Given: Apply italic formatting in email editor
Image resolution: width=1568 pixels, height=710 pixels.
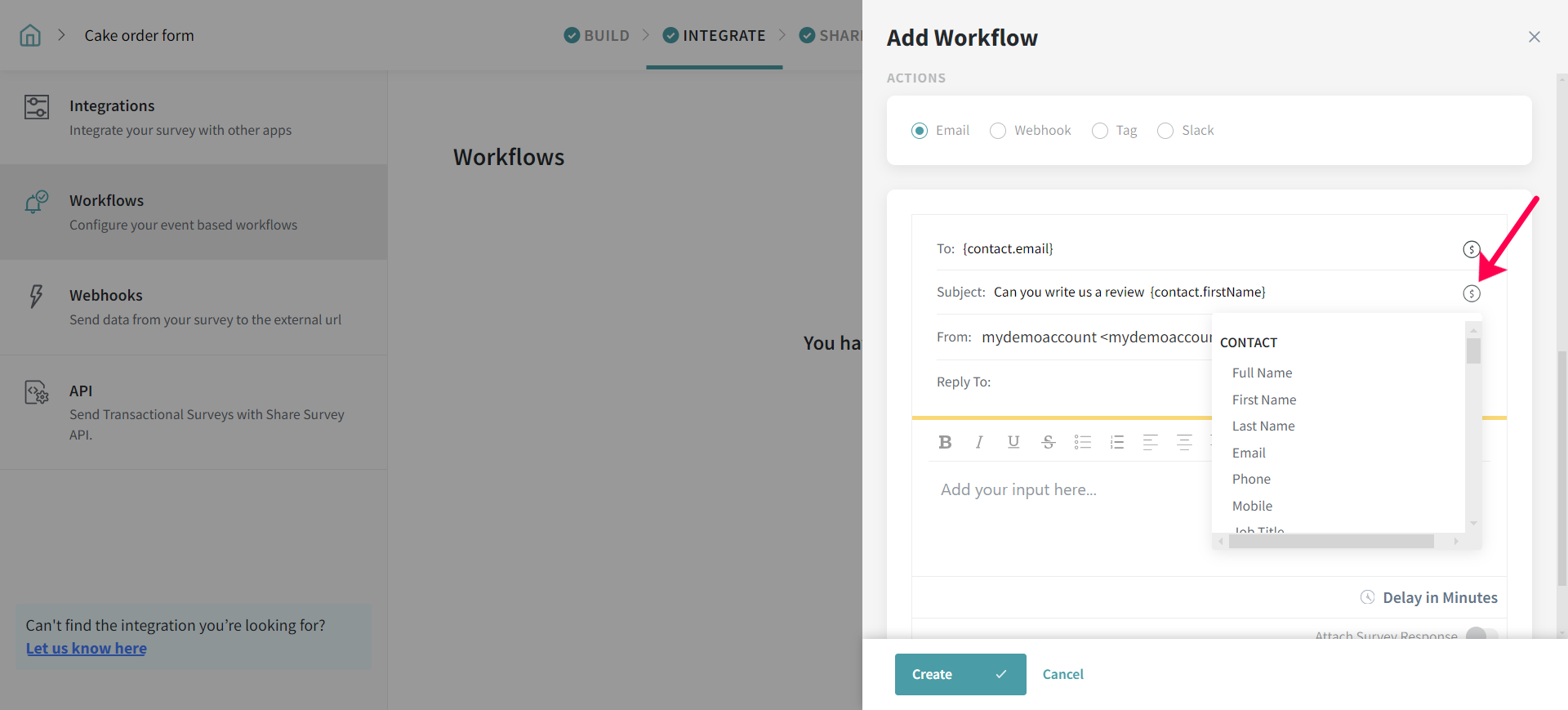Looking at the screenshot, I should (x=978, y=442).
